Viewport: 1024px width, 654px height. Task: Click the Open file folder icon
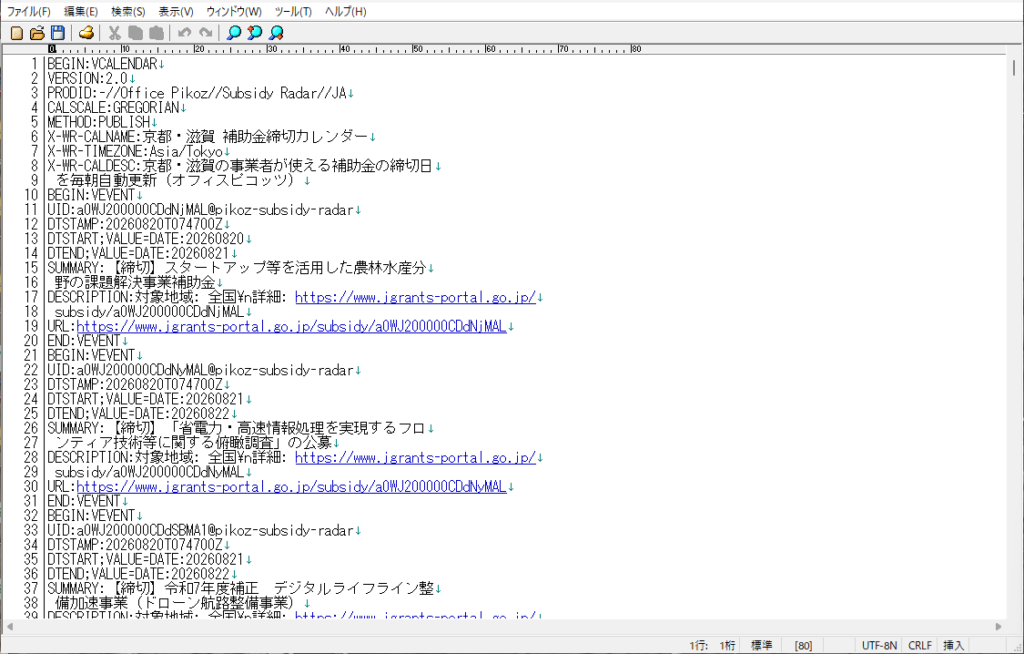click(x=37, y=33)
